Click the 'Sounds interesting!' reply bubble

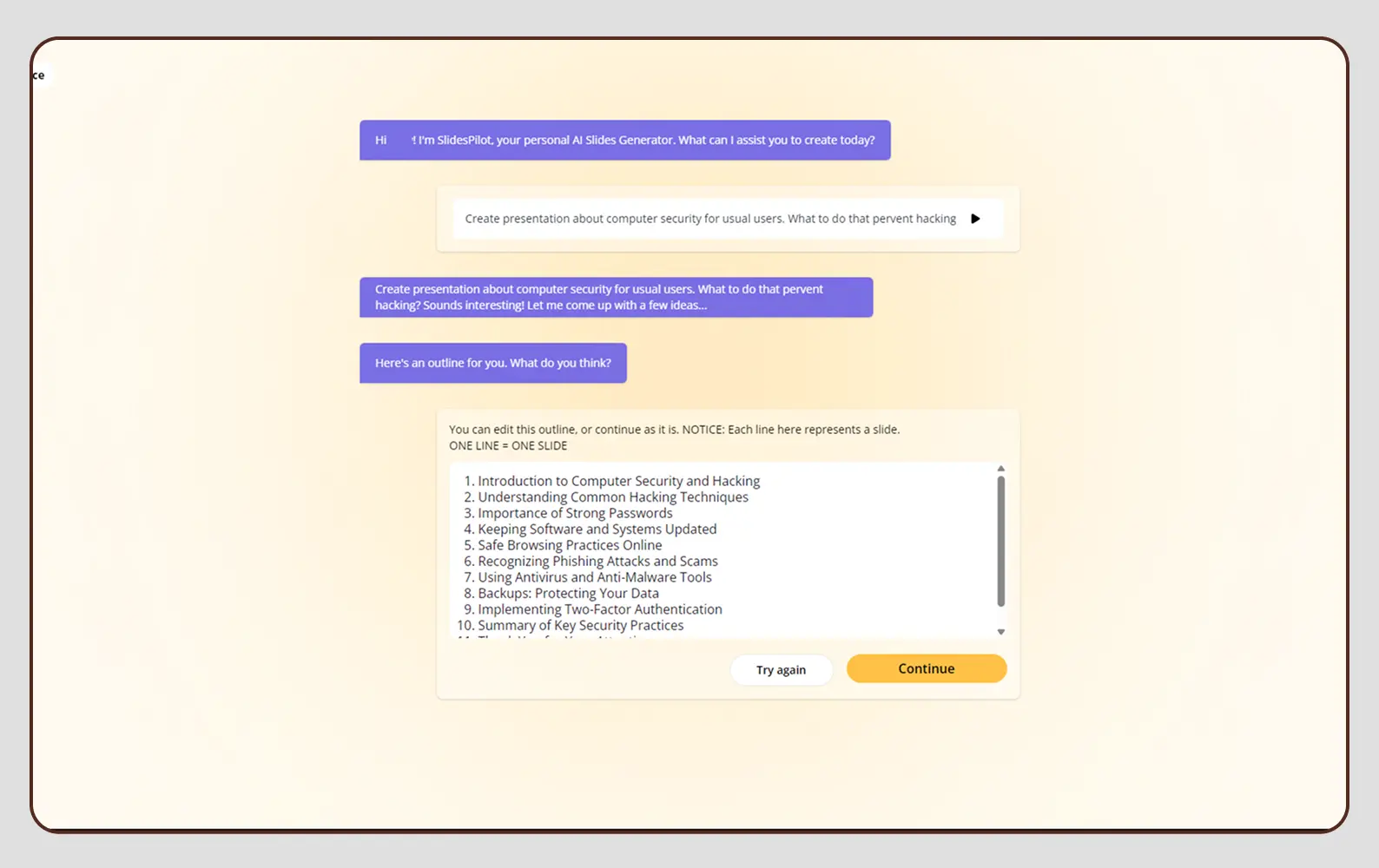point(616,297)
